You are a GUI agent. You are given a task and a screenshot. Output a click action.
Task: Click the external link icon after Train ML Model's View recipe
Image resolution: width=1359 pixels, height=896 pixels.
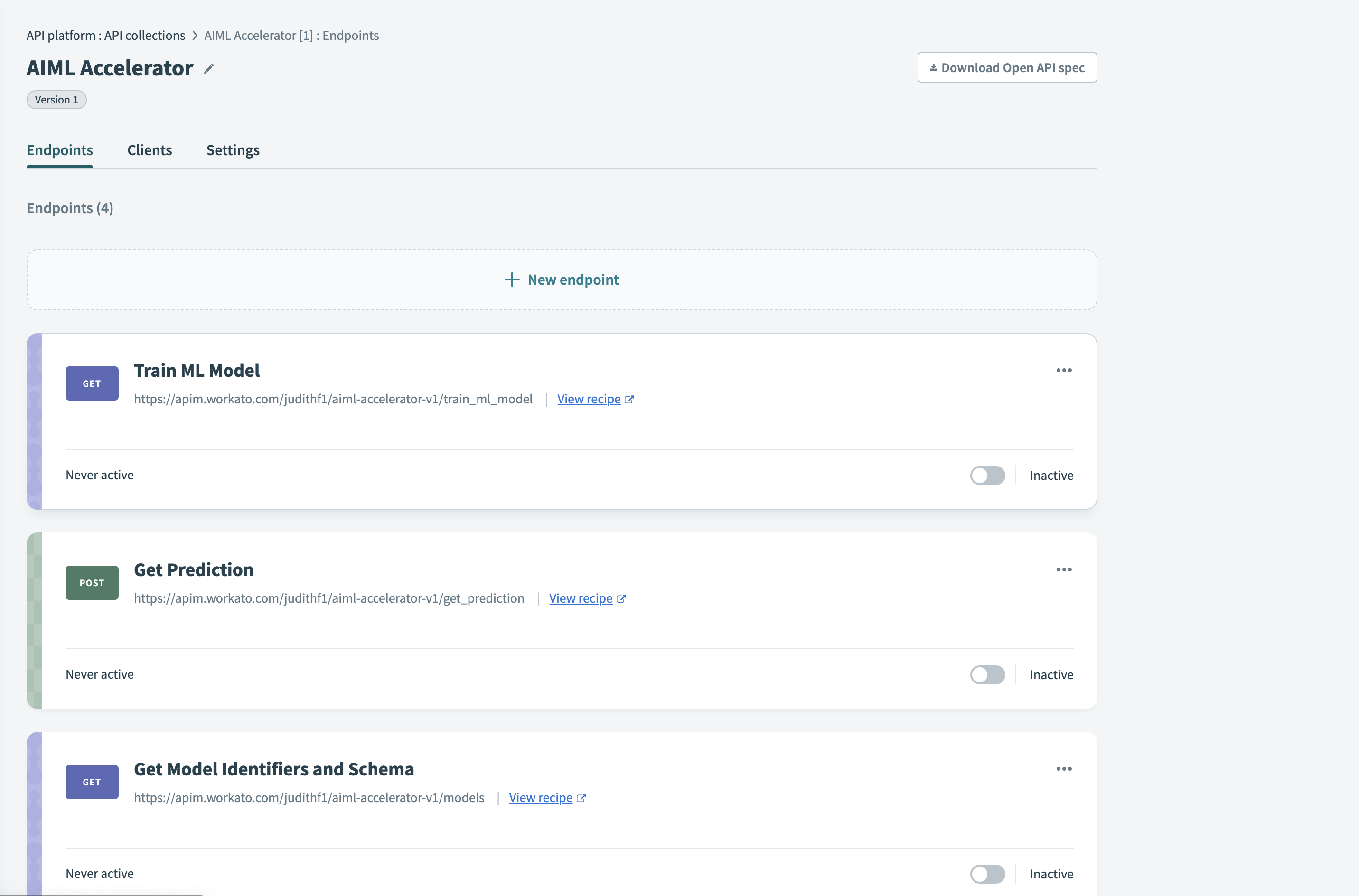coord(629,400)
